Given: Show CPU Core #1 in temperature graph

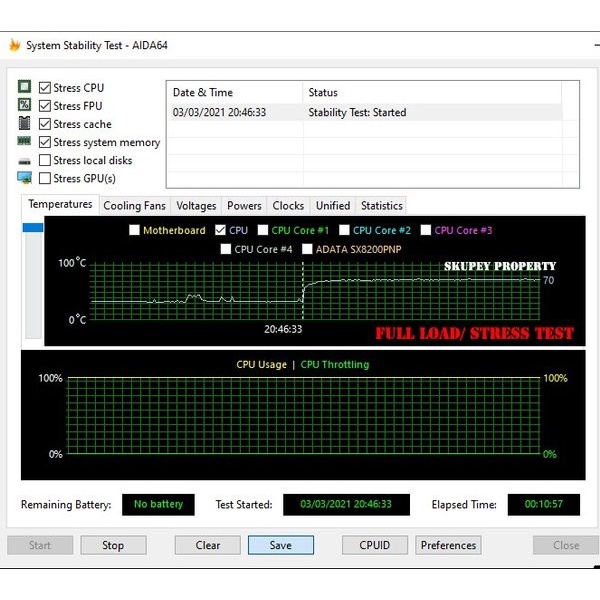Looking at the screenshot, I should pos(263,230).
